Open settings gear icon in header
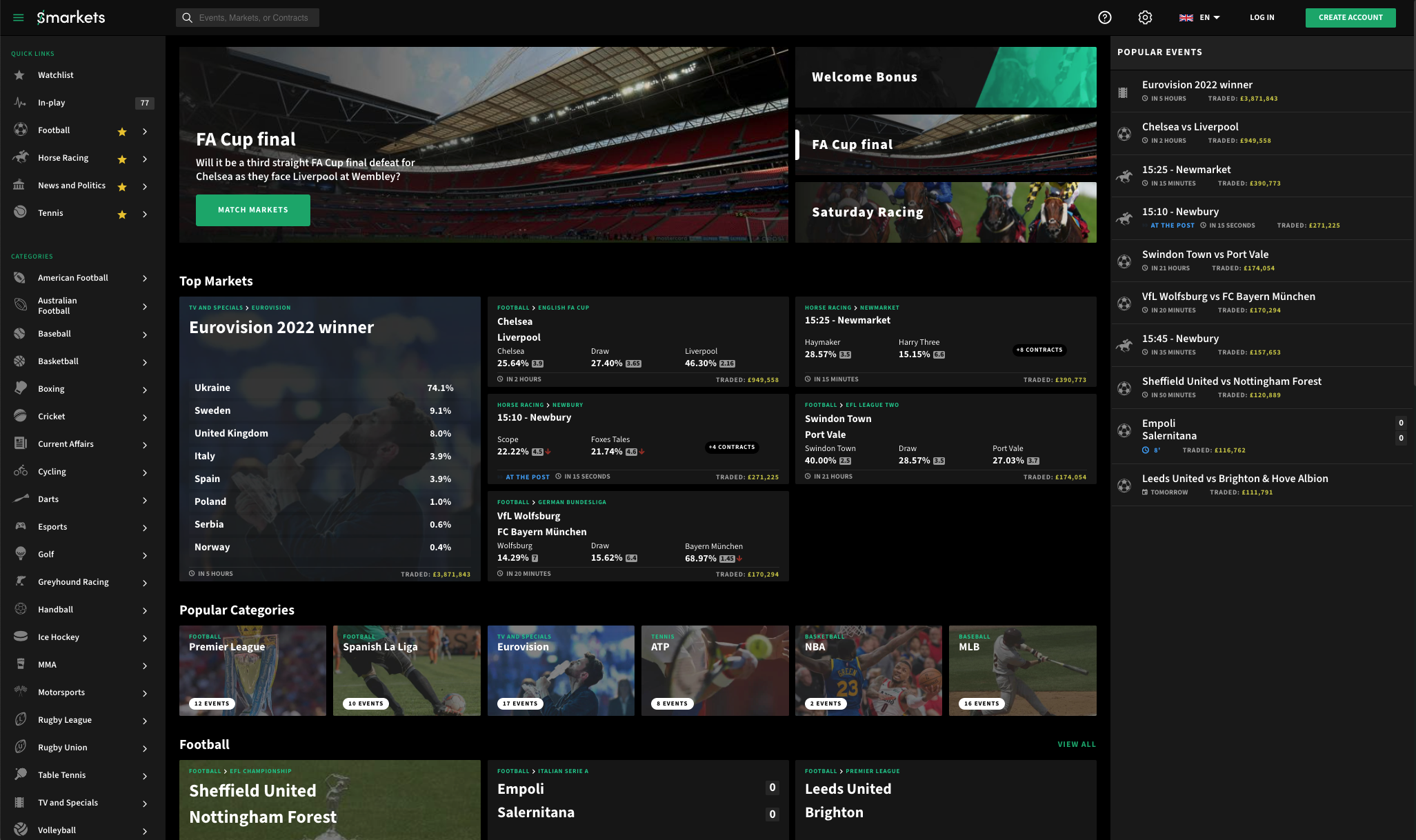This screenshot has width=1416, height=840. click(1145, 17)
